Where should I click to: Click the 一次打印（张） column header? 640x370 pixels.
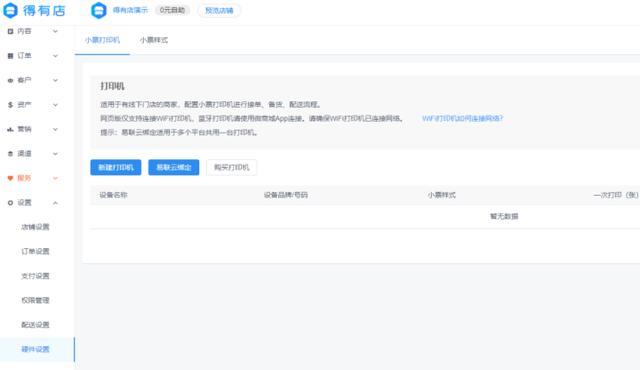(x=616, y=195)
